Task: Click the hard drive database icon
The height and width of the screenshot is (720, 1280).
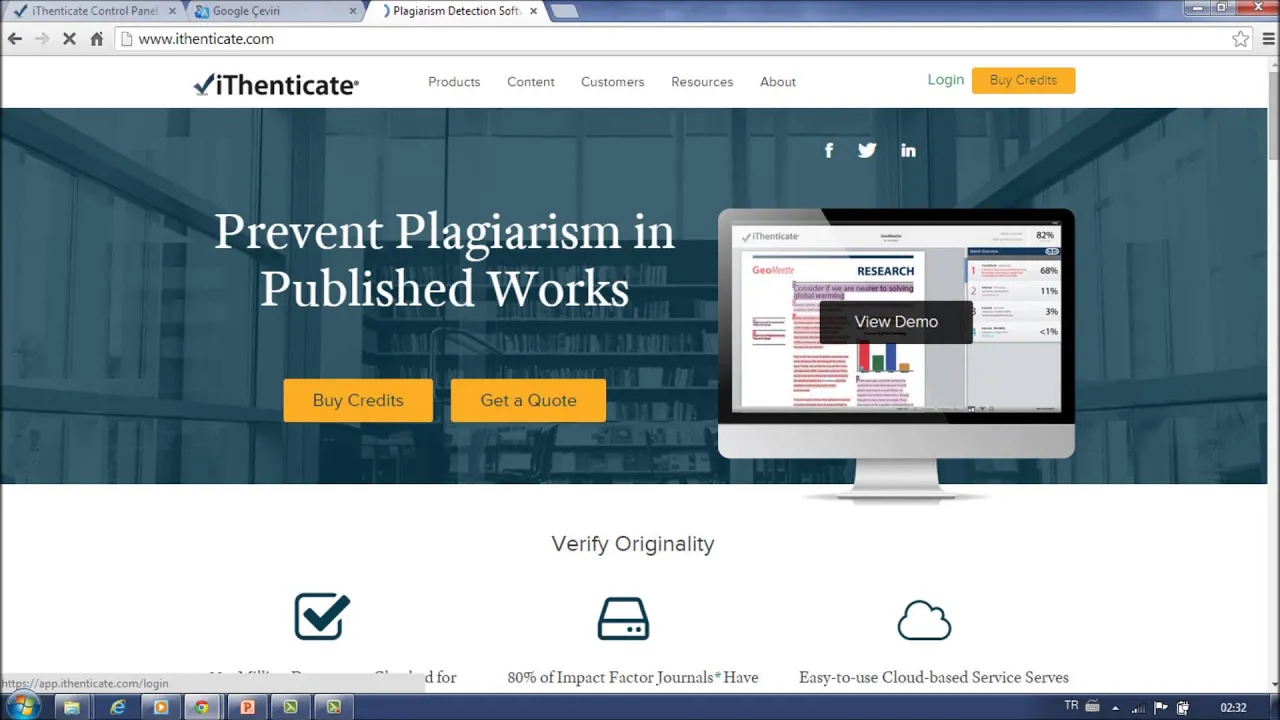Action: pos(623,618)
